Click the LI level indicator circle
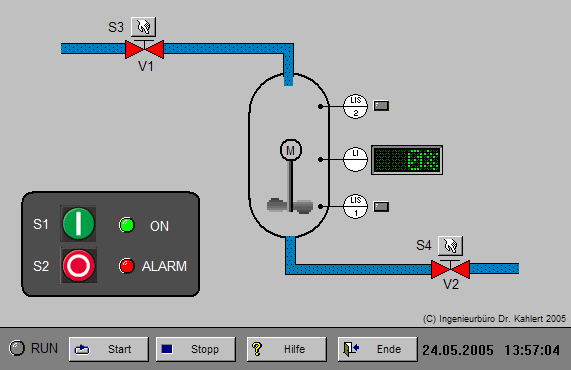The image size is (571, 370). tap(355, 159)
